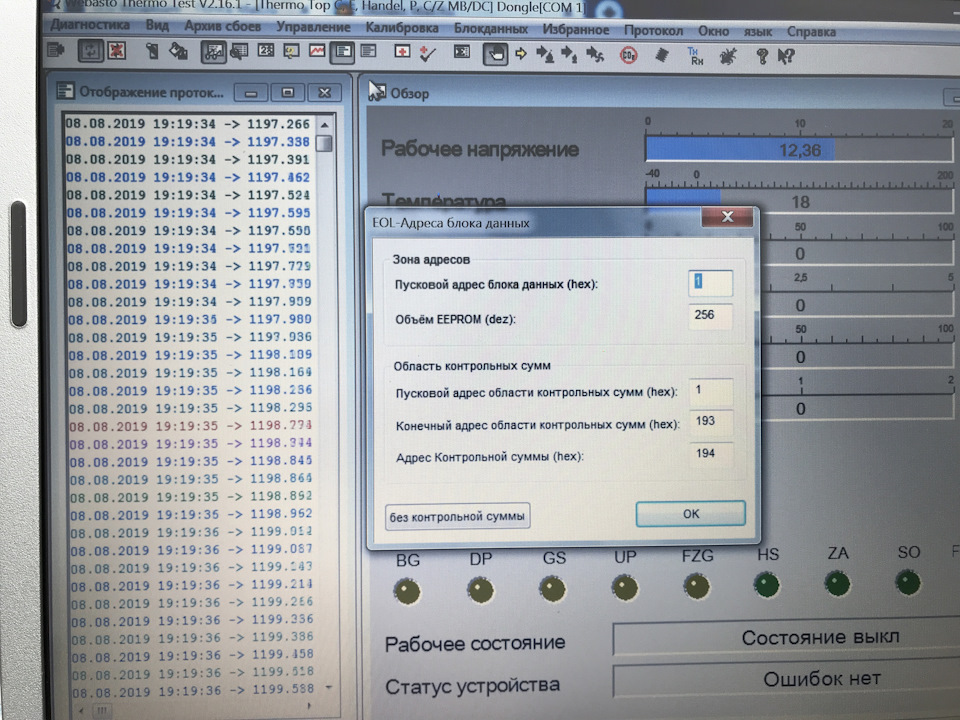Click the red cross first-aid toolbar icon
Viewport: 960px width, 720px height.
click(x=402, y=51)
